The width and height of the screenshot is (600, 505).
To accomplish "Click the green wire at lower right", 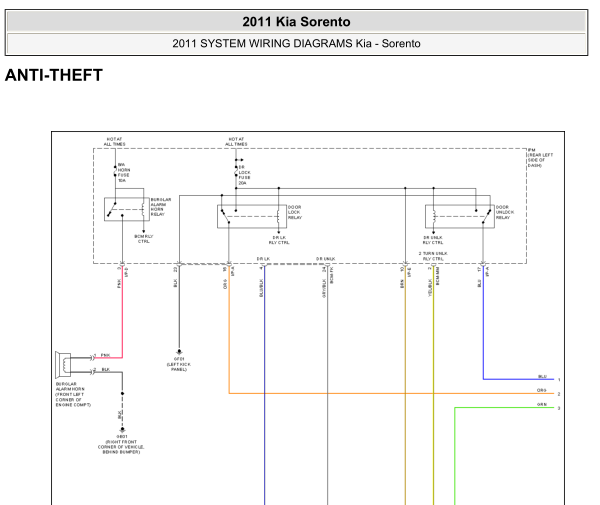I will (x=455, y=455).
